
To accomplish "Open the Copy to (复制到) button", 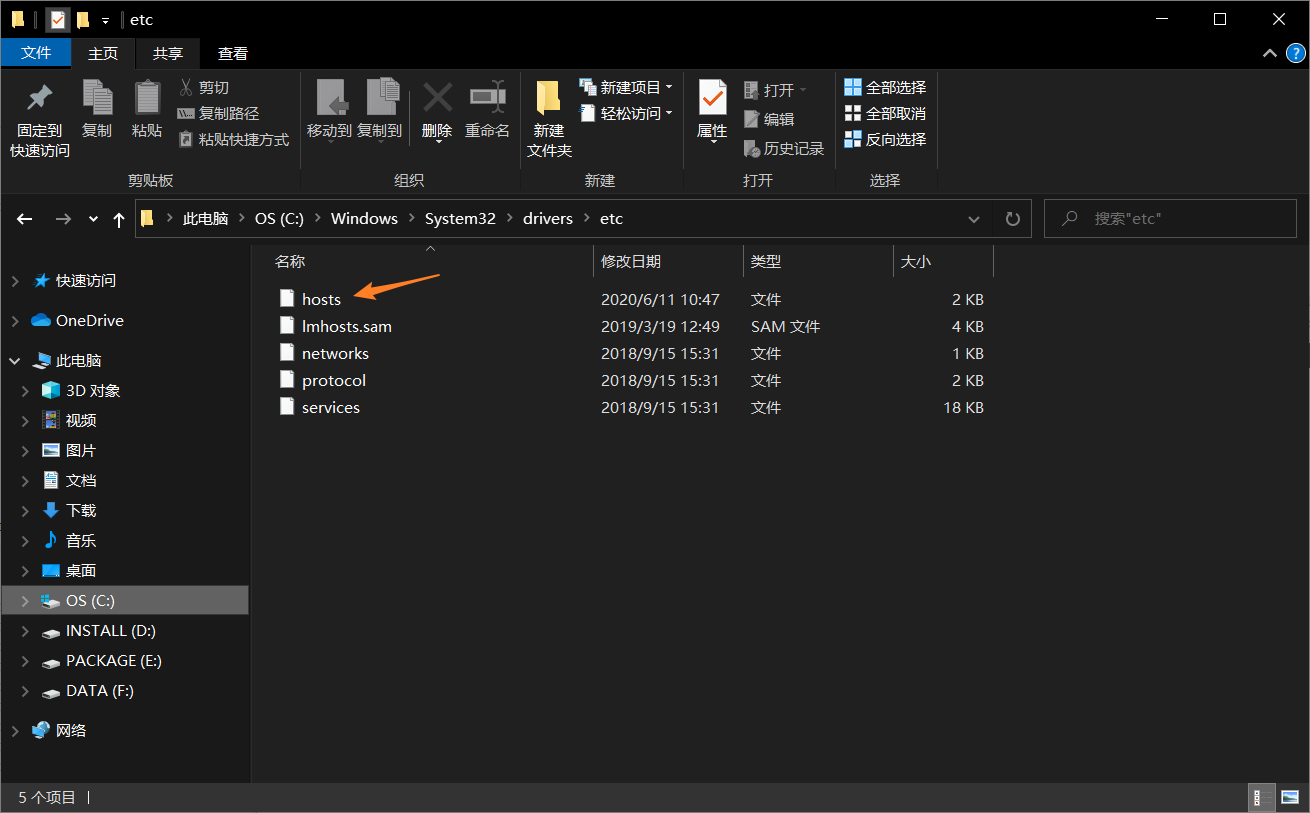I will pyautogui.click(x=380, y=109).
